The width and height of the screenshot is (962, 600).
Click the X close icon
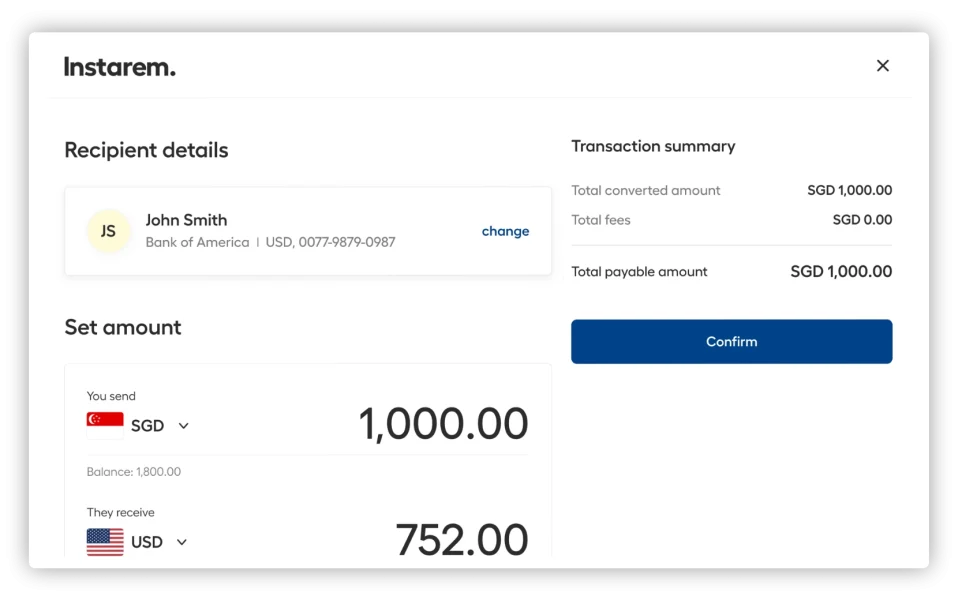[883, 65]
